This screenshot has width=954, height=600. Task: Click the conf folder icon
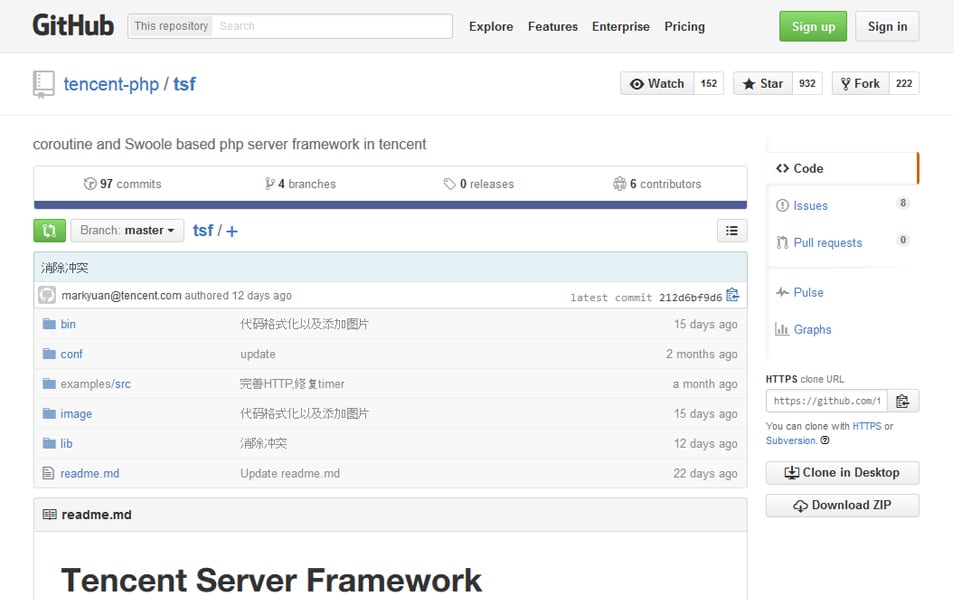(49, 354)
